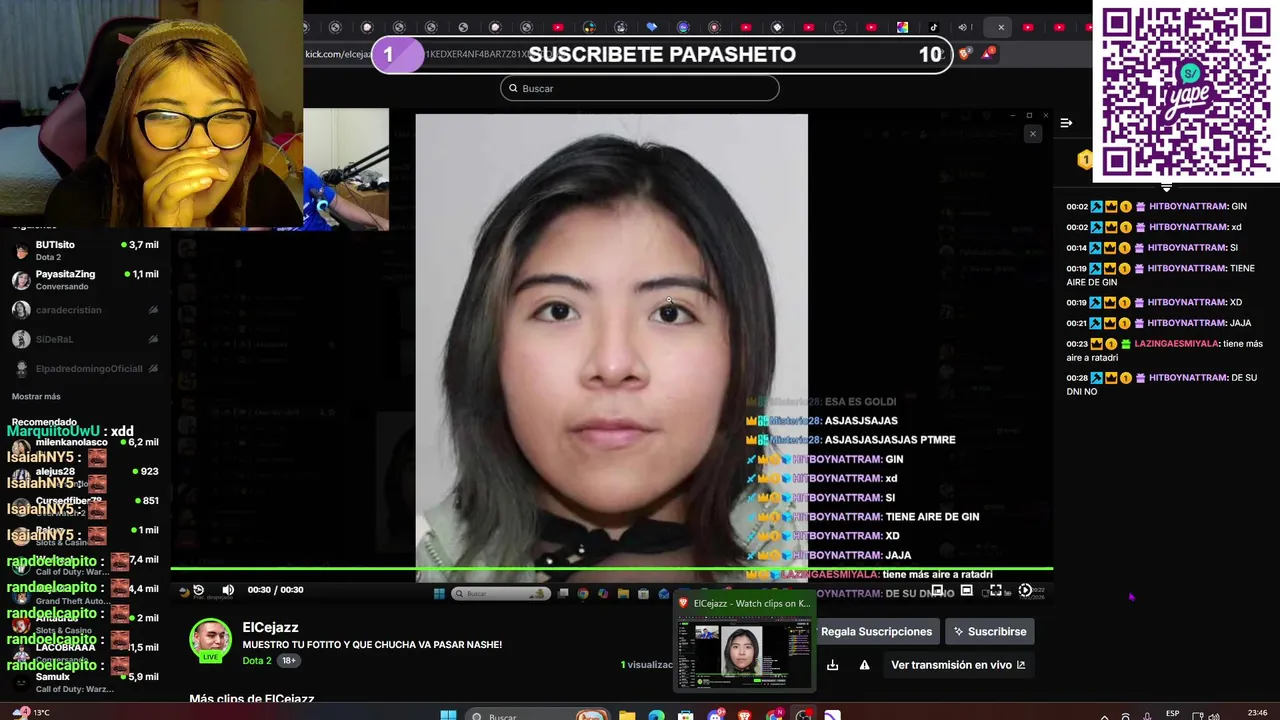Close the inner clip popup with X

(x=1033, y=133)
